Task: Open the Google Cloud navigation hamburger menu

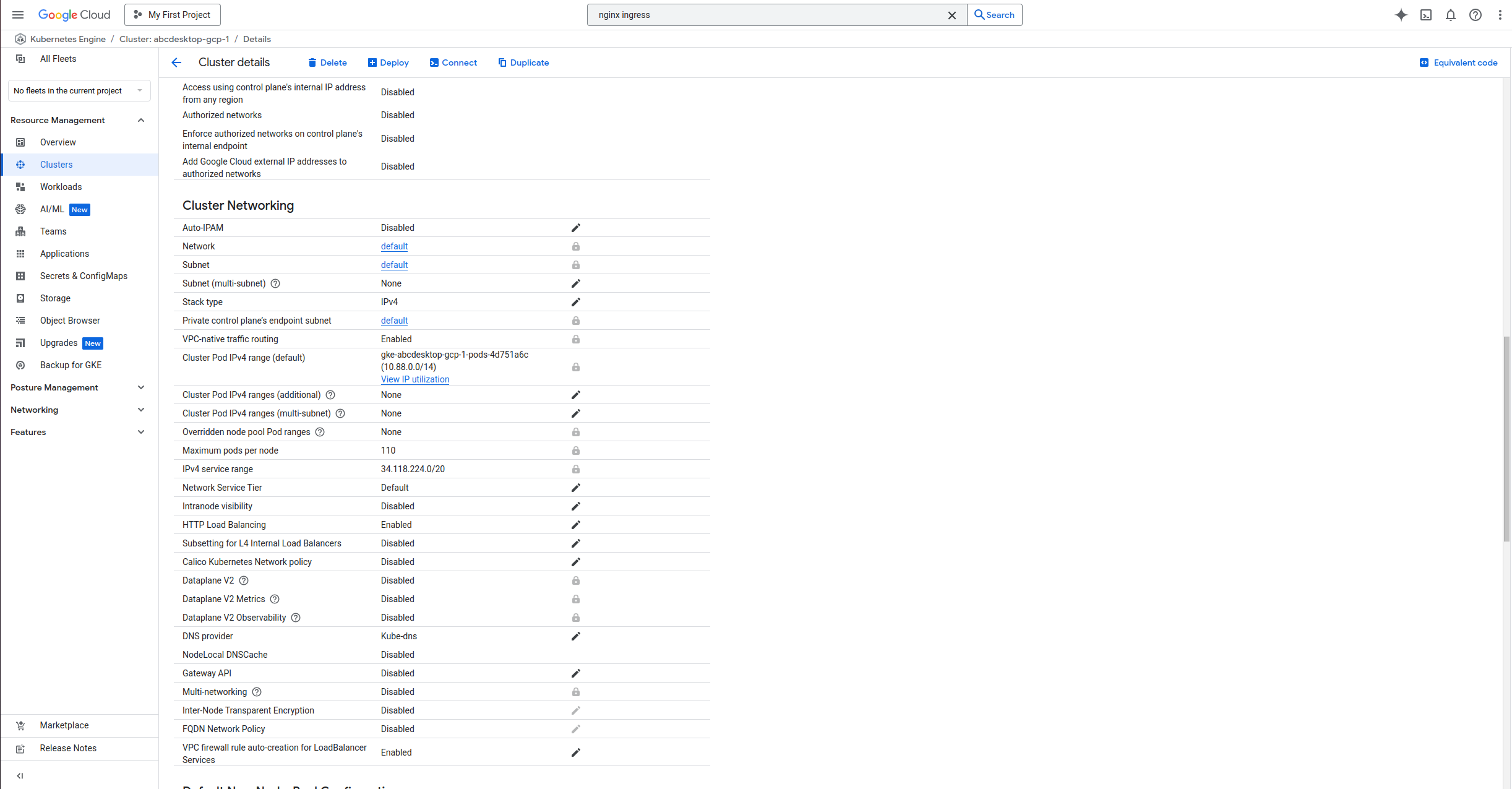Action: (17, 14)
